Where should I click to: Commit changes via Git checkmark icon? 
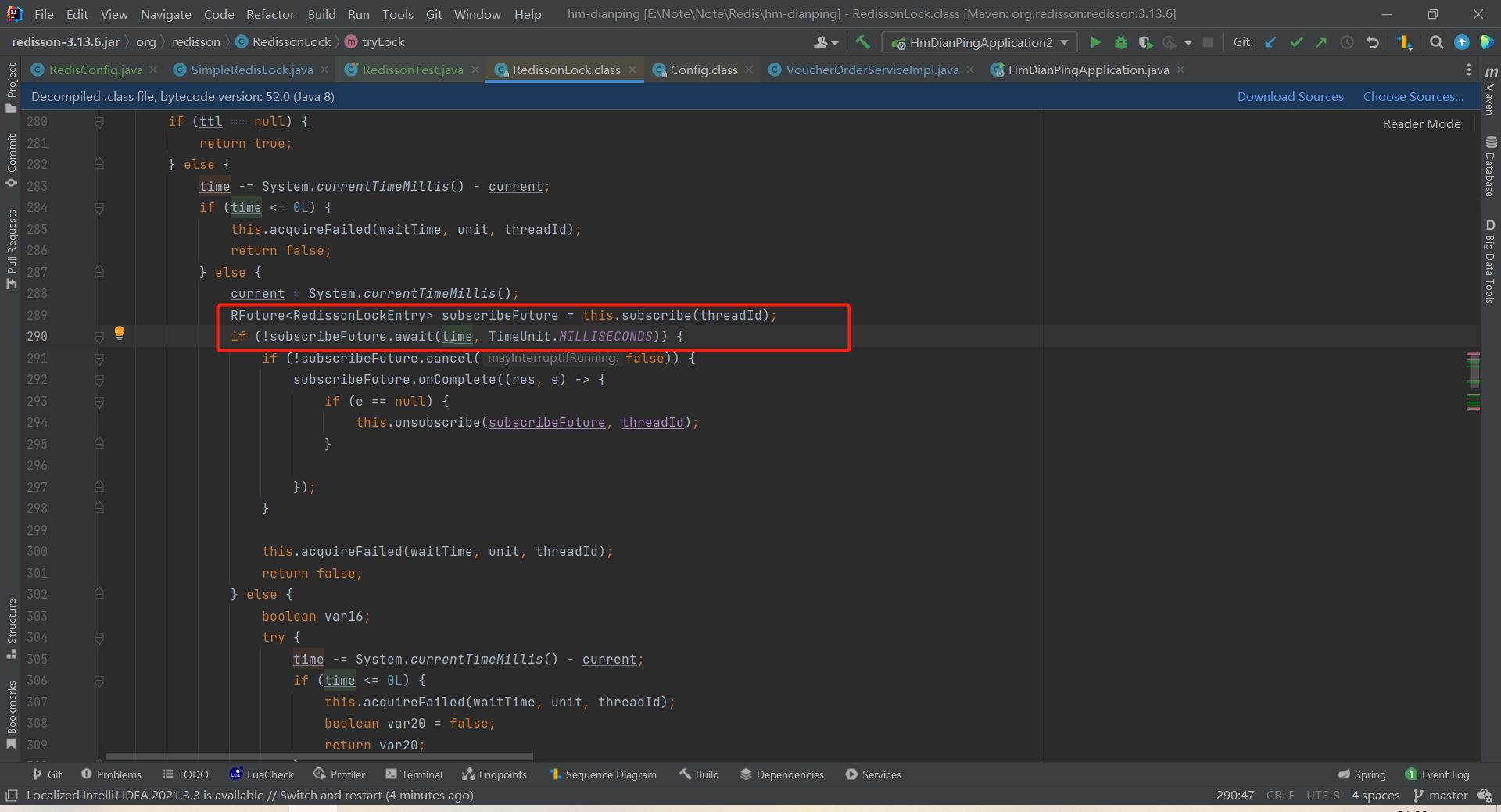point(1296,42)
